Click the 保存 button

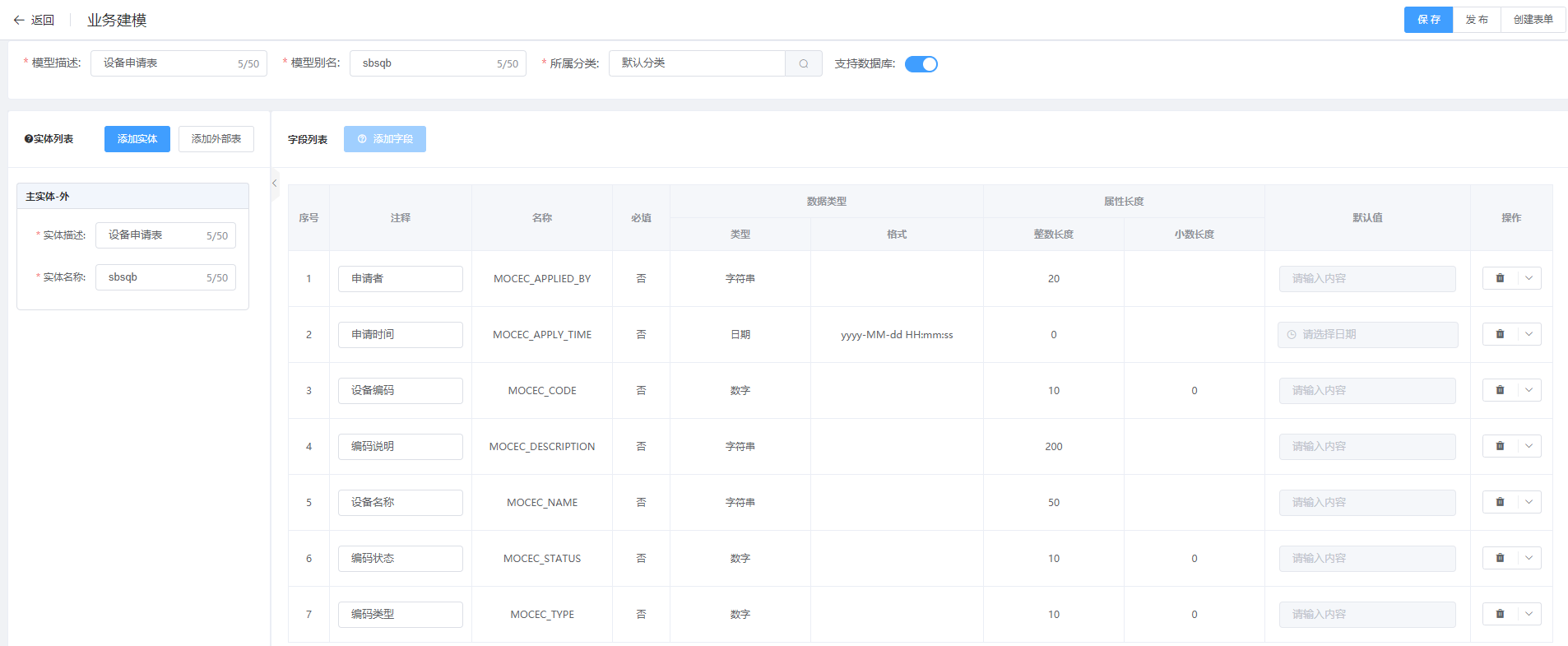pyautogui.click(x=1428, y=20)
